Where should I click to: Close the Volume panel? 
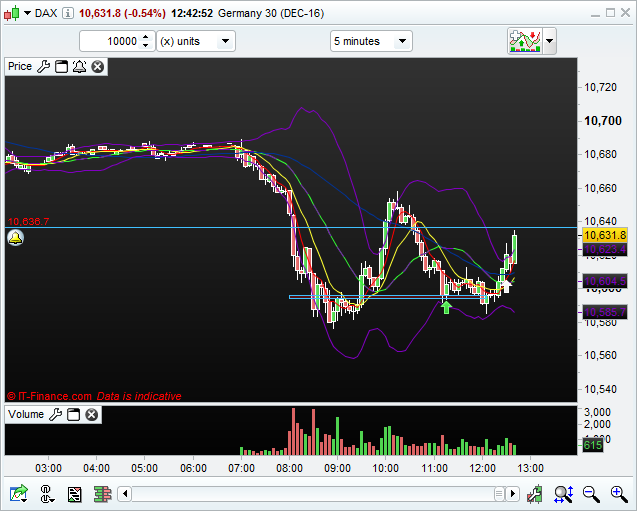(92, 415)
